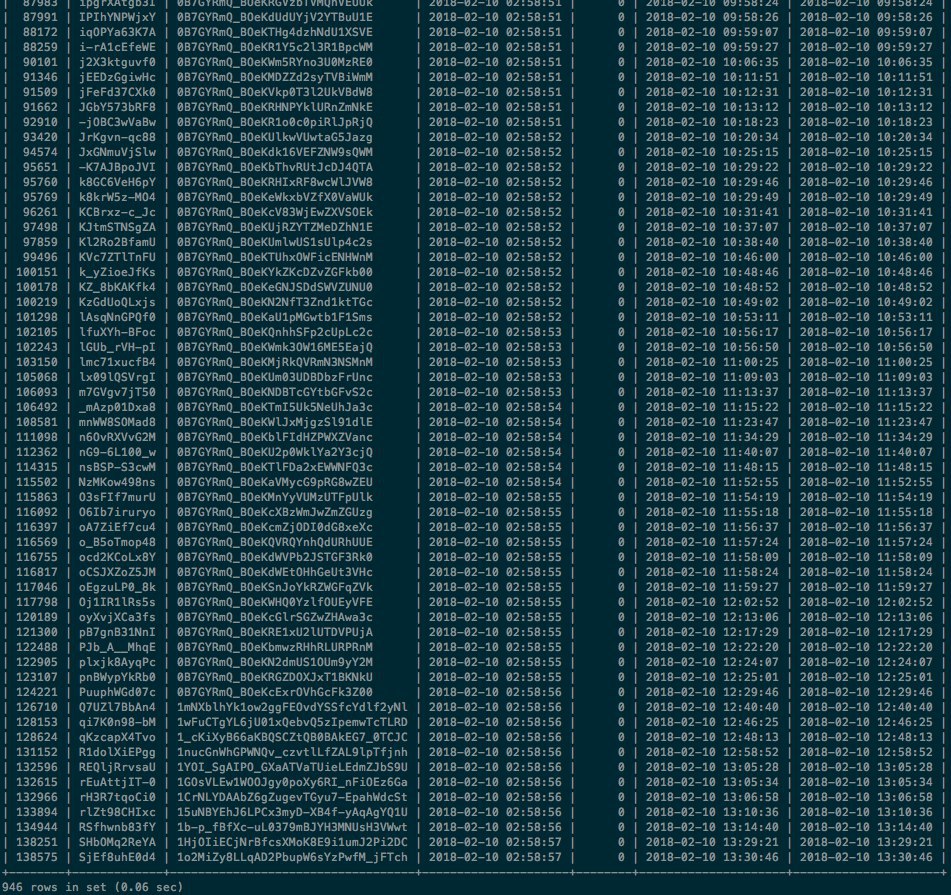Click the code REQljRrvsaU

[117, 768]
